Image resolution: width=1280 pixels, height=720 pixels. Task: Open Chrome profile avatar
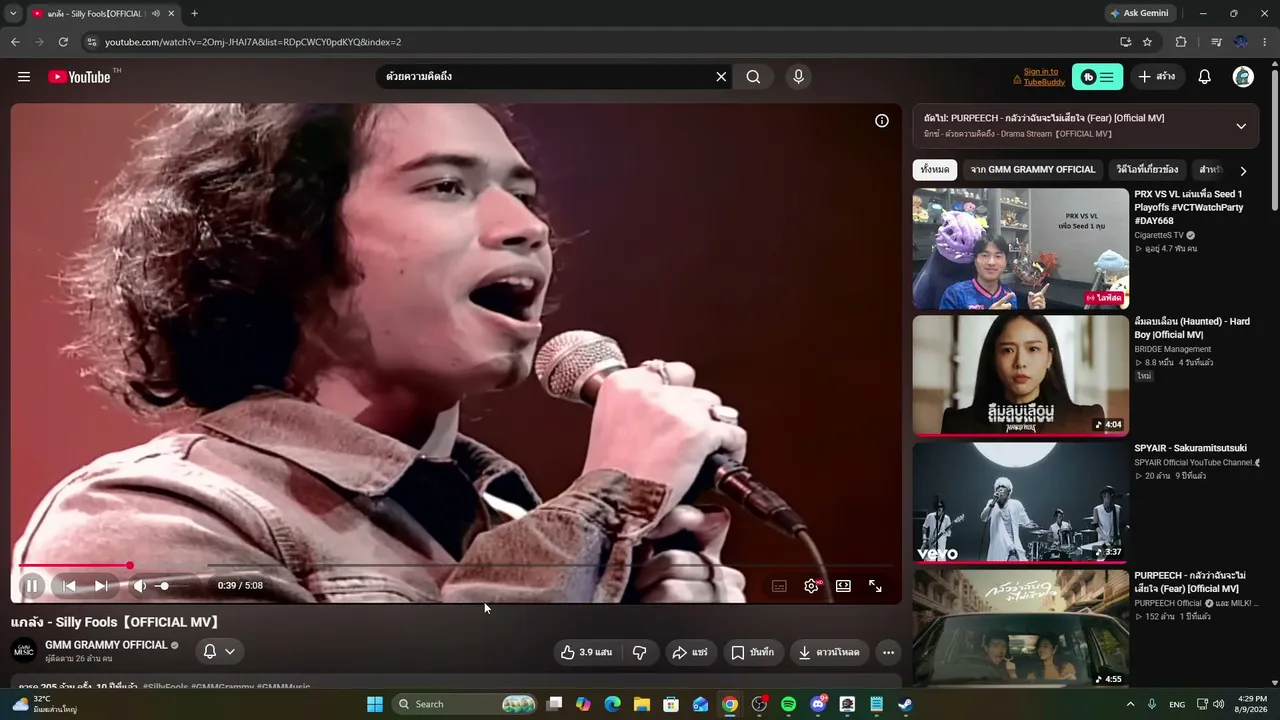pyautogui.click(x=1241, y=42)
